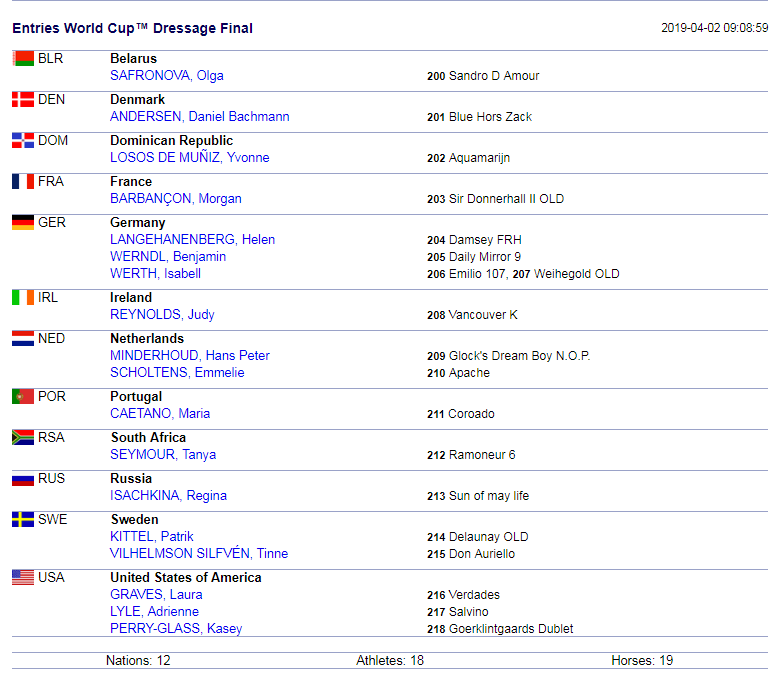781x676 pixels.
Task: Click horse entry 210 Apache
Action: pyautogui.click(x=458, y=373)
